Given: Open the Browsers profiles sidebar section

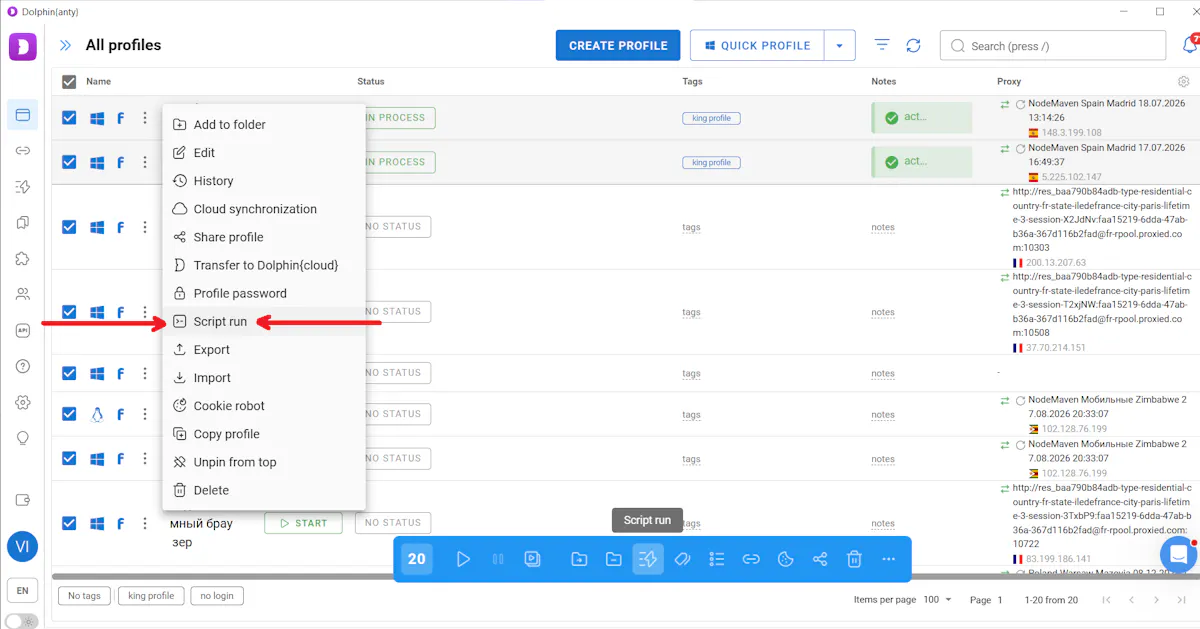Looking at the screenshot, I should click(22, 115).
